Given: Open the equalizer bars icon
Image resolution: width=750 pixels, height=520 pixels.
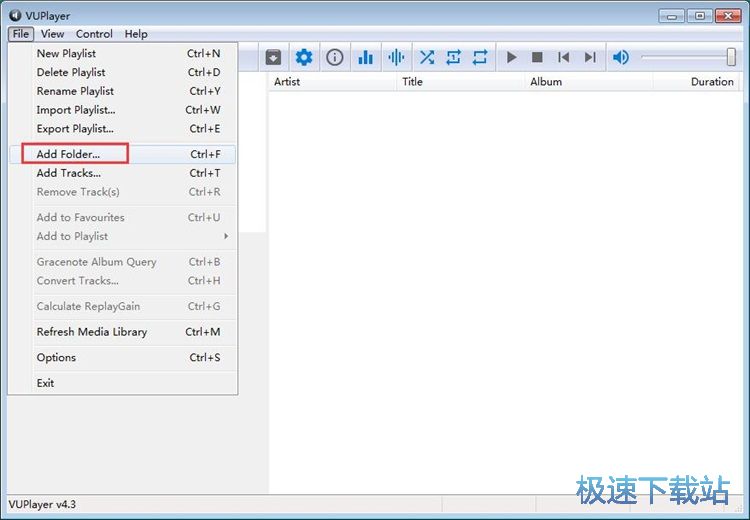Looking at the screenshot, I should tap(365, 57).
